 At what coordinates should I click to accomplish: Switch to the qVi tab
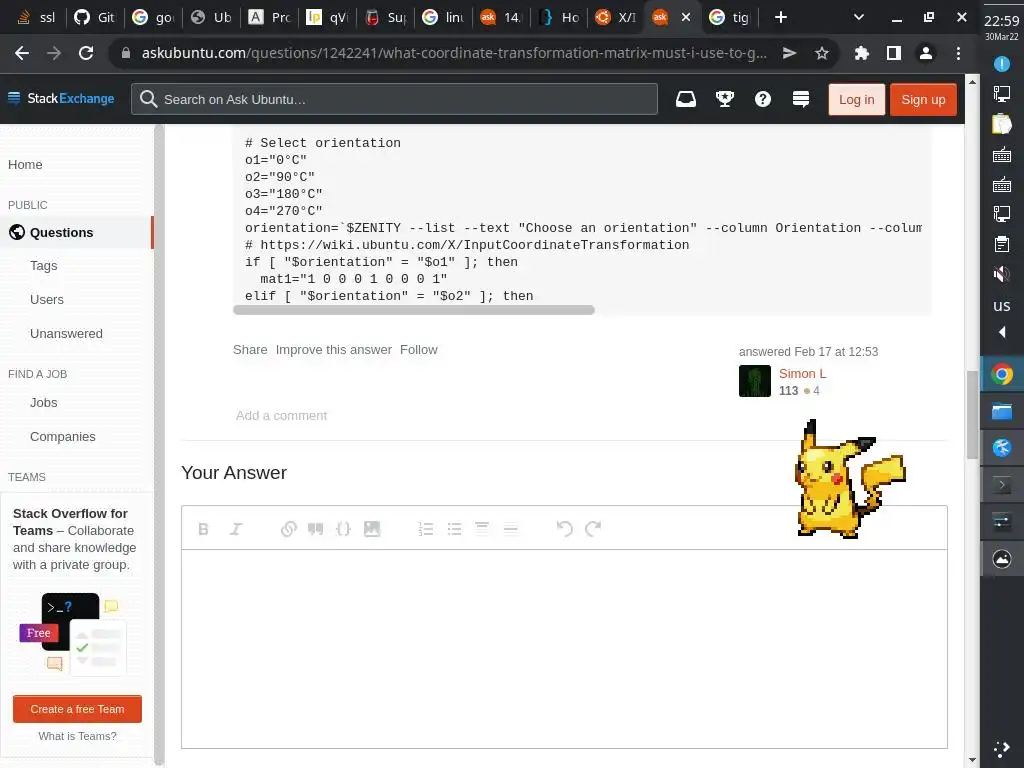click(x=327, y=17)
